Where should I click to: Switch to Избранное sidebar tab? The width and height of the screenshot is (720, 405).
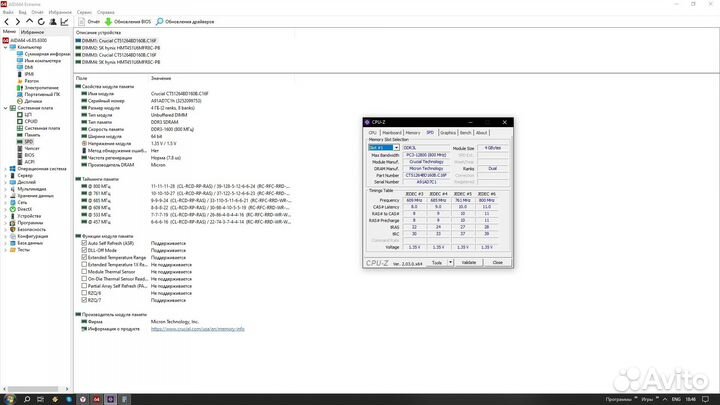point(32,32)
